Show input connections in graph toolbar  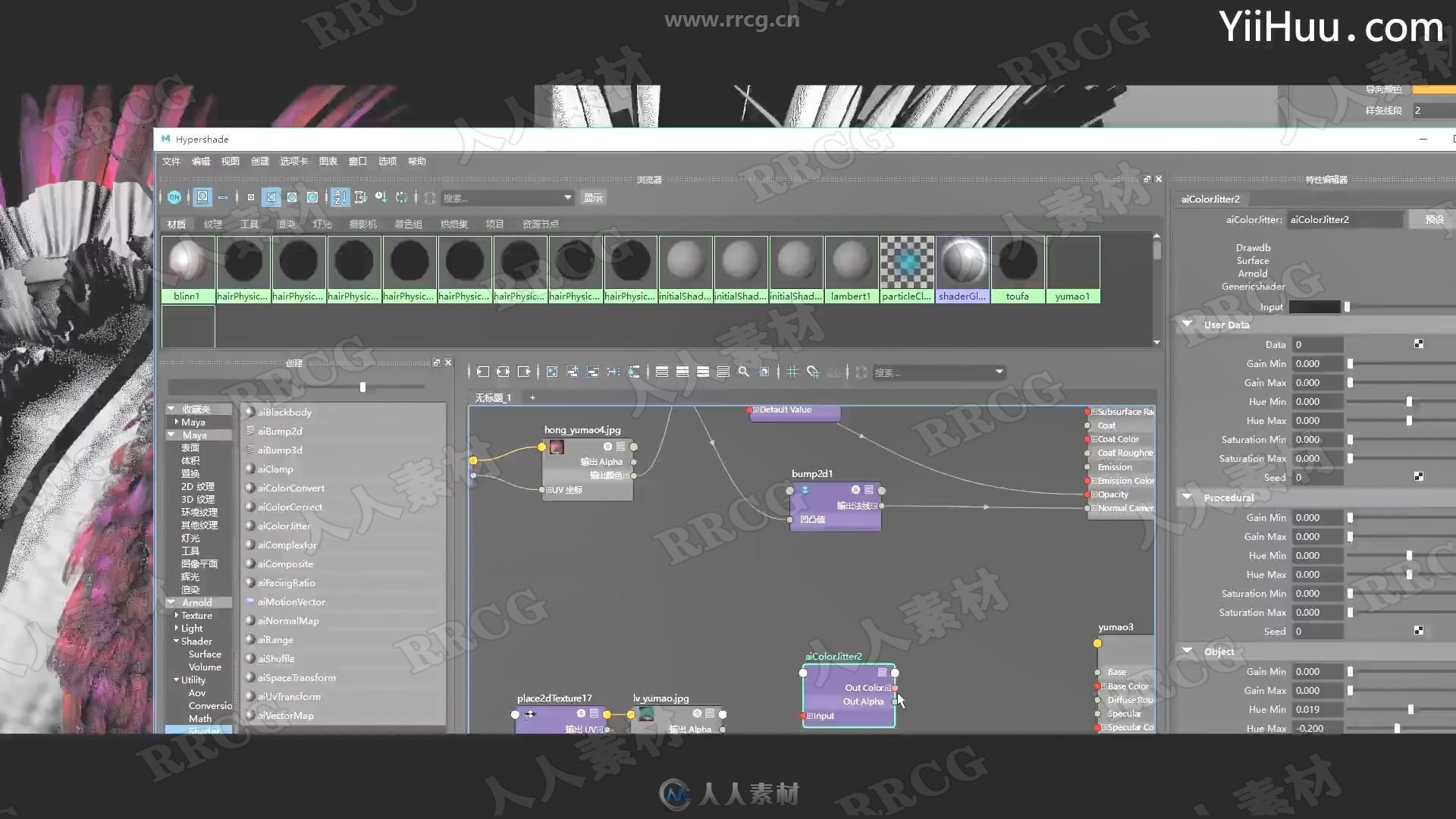(x=483, y=372)
